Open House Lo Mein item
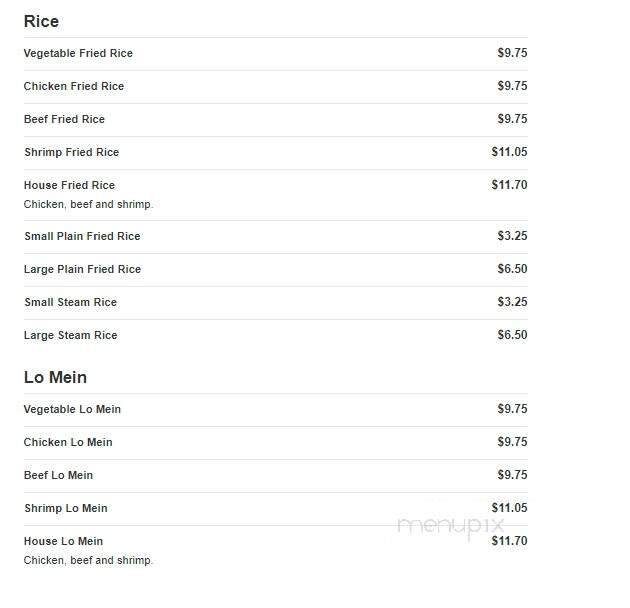 point(63,541)
